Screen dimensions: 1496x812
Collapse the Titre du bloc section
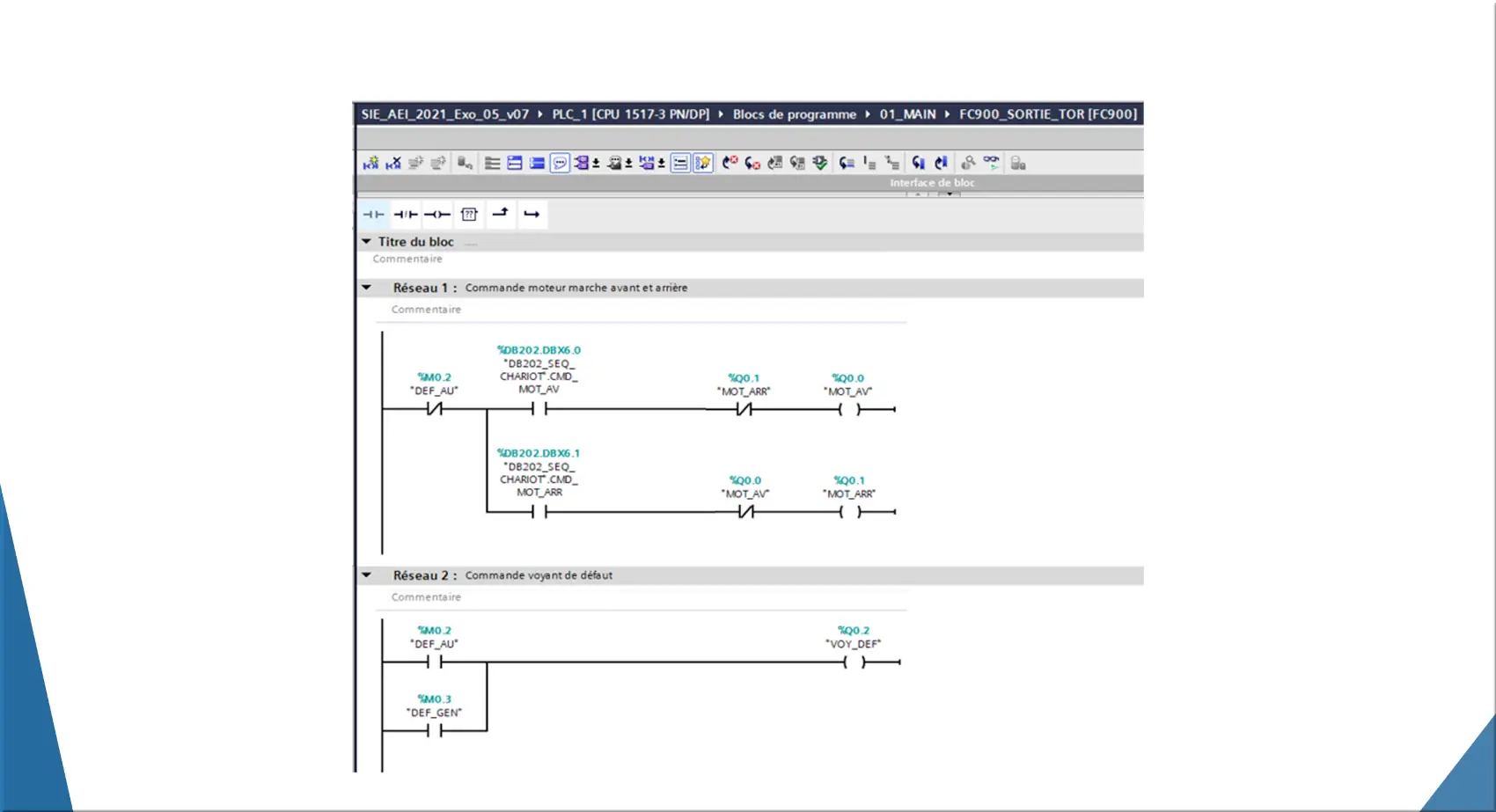point(366,241)
